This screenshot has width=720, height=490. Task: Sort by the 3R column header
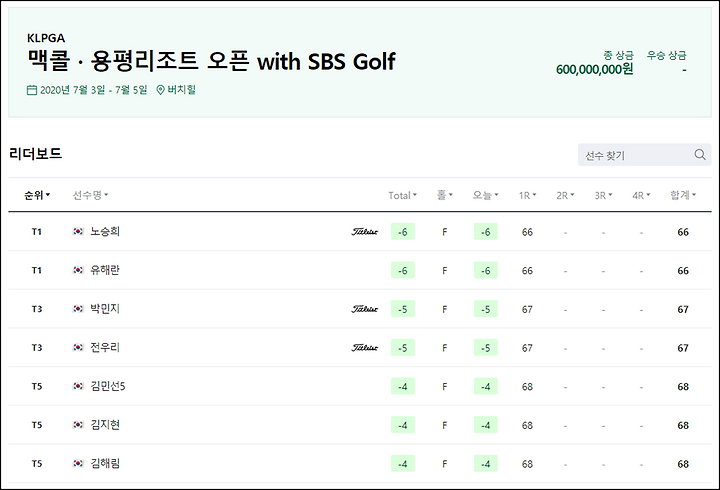click(x=603, y=195)
